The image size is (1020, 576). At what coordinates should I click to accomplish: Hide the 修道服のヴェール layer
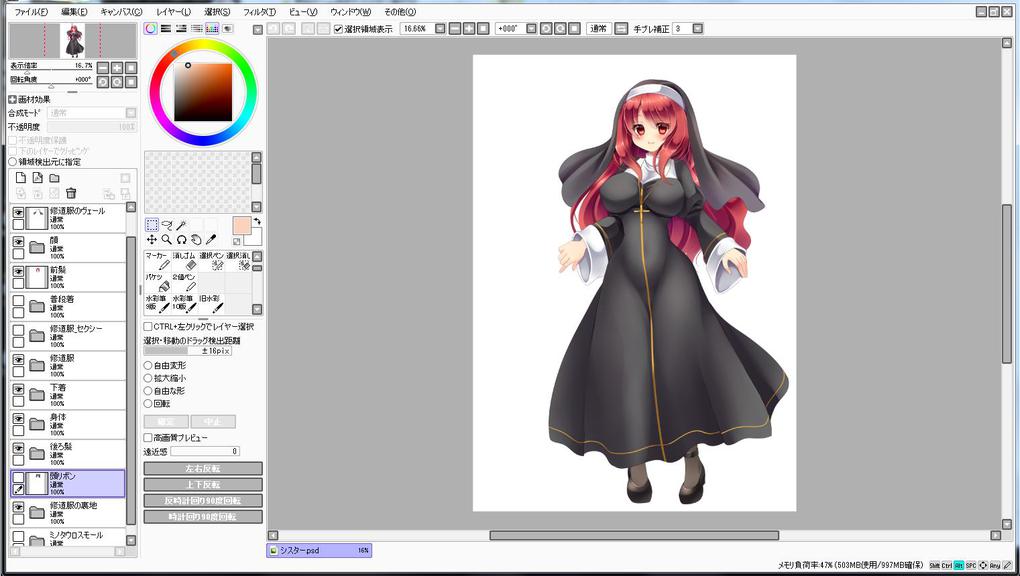pyautogui.click(x=18, y=213)
